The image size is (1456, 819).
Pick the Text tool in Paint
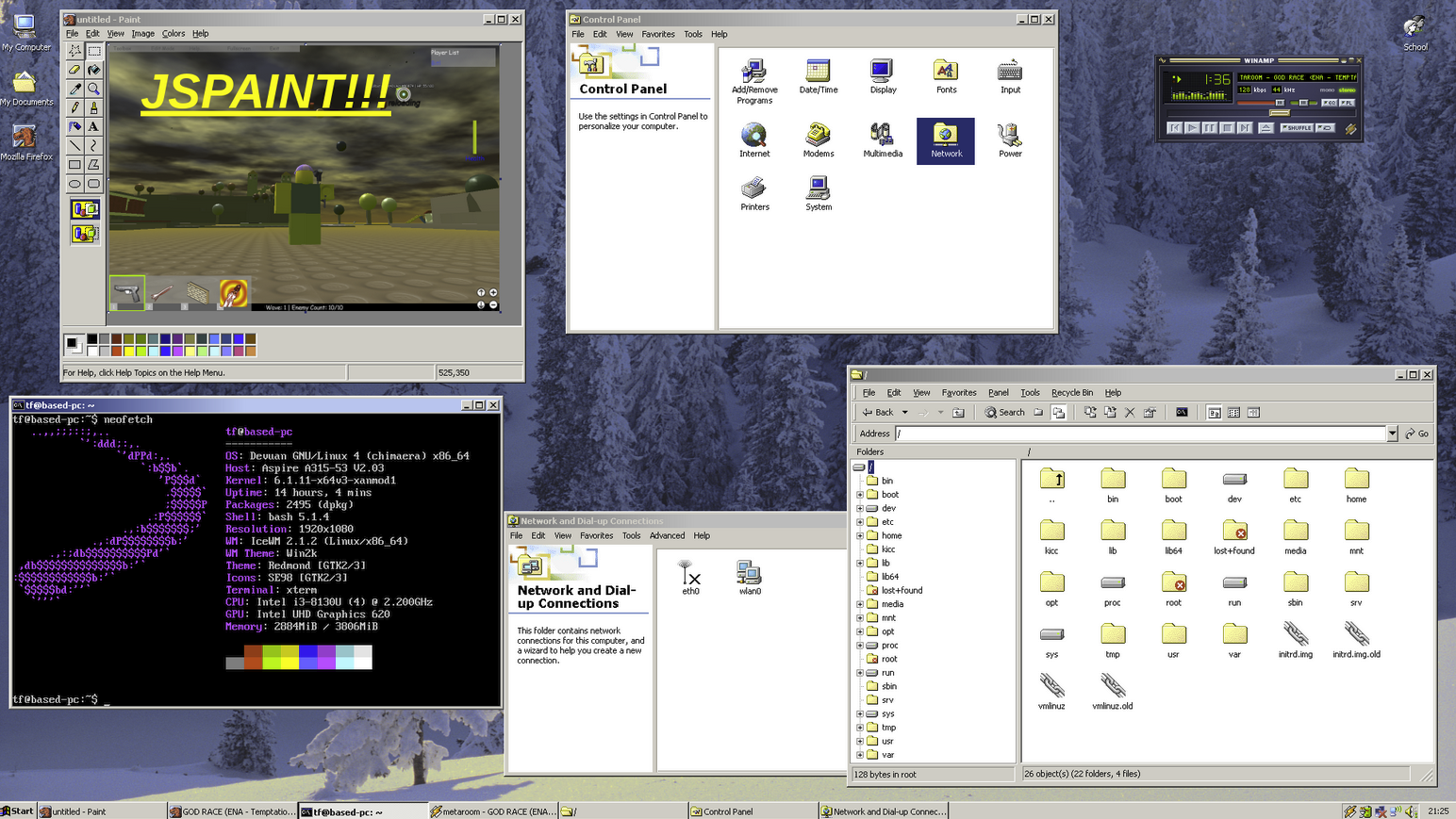(x=93, y=126)
